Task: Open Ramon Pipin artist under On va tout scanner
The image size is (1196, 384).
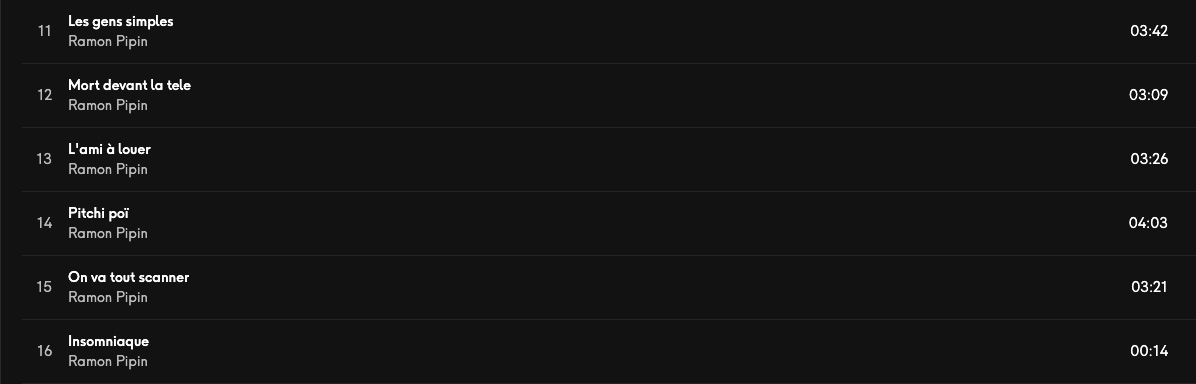Action: 108,298
